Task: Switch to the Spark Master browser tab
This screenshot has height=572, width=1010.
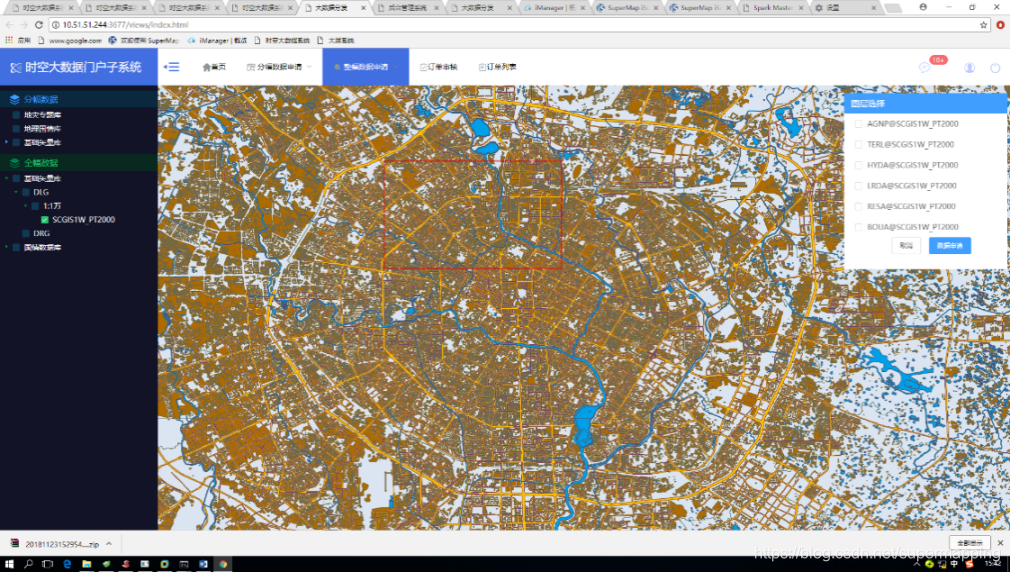Action: tap(773, 8)
